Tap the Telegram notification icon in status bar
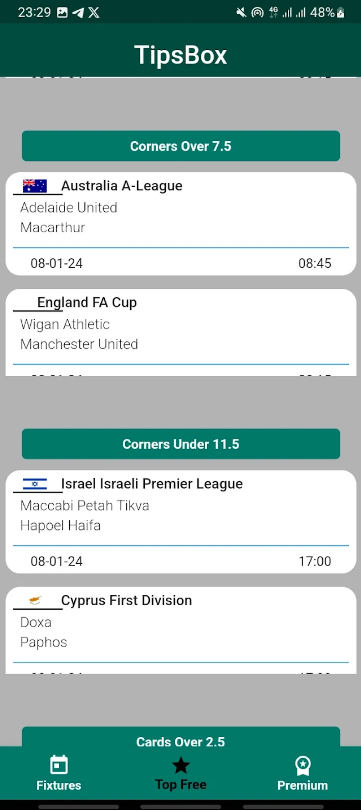 pos(78,12)
